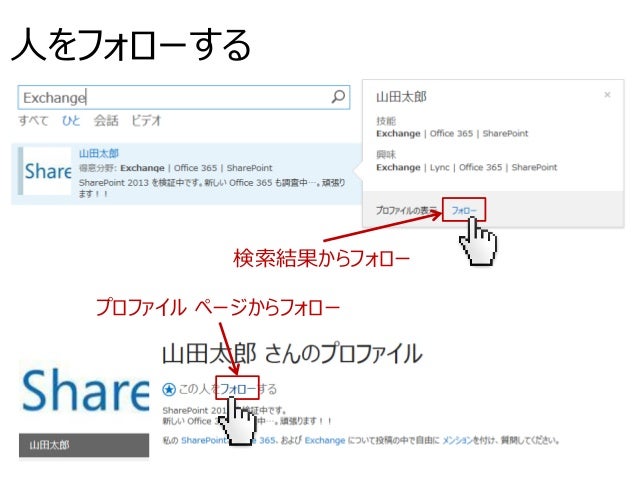Click 技能 label in hover card
Viewport: 638px width, 479px height.
(386, 121)
